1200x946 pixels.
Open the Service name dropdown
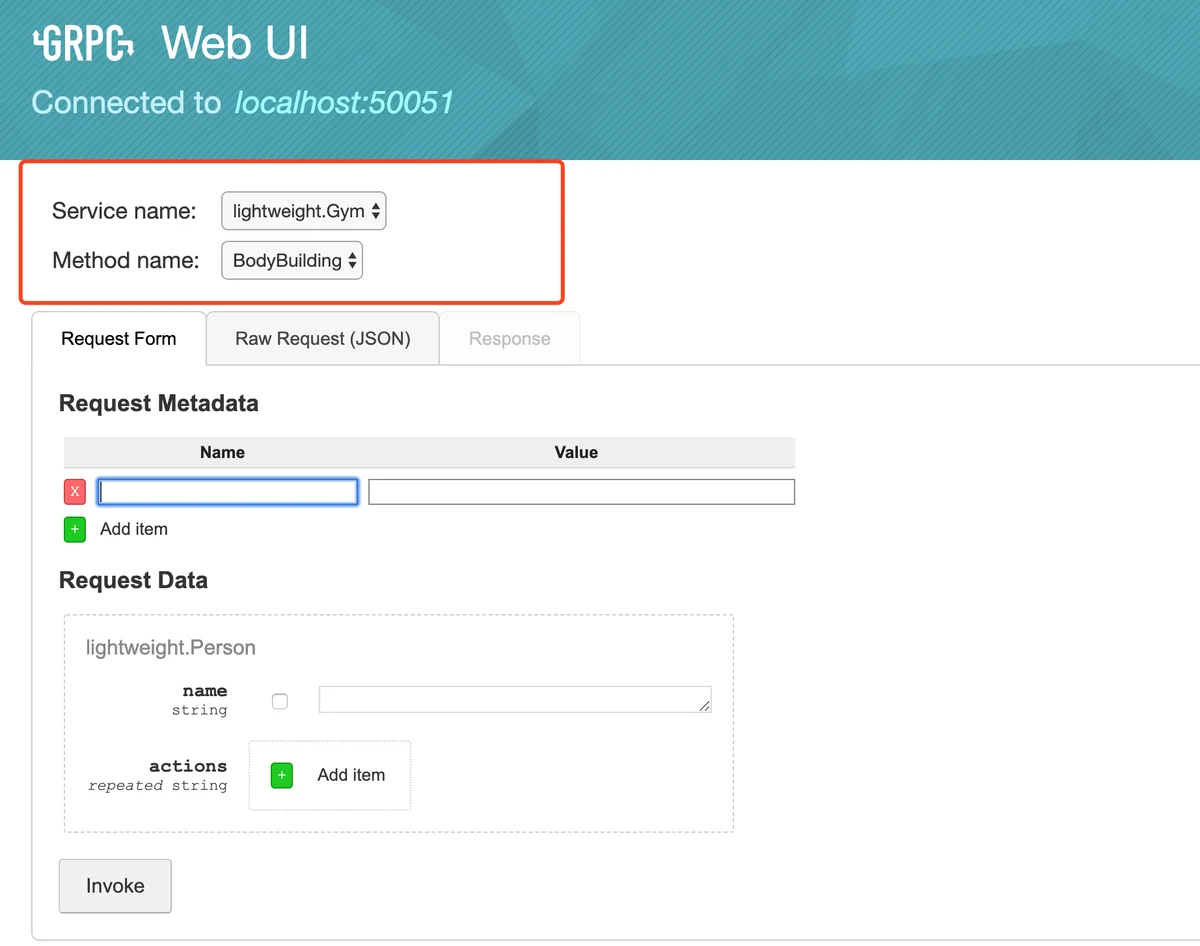[304, 211]
